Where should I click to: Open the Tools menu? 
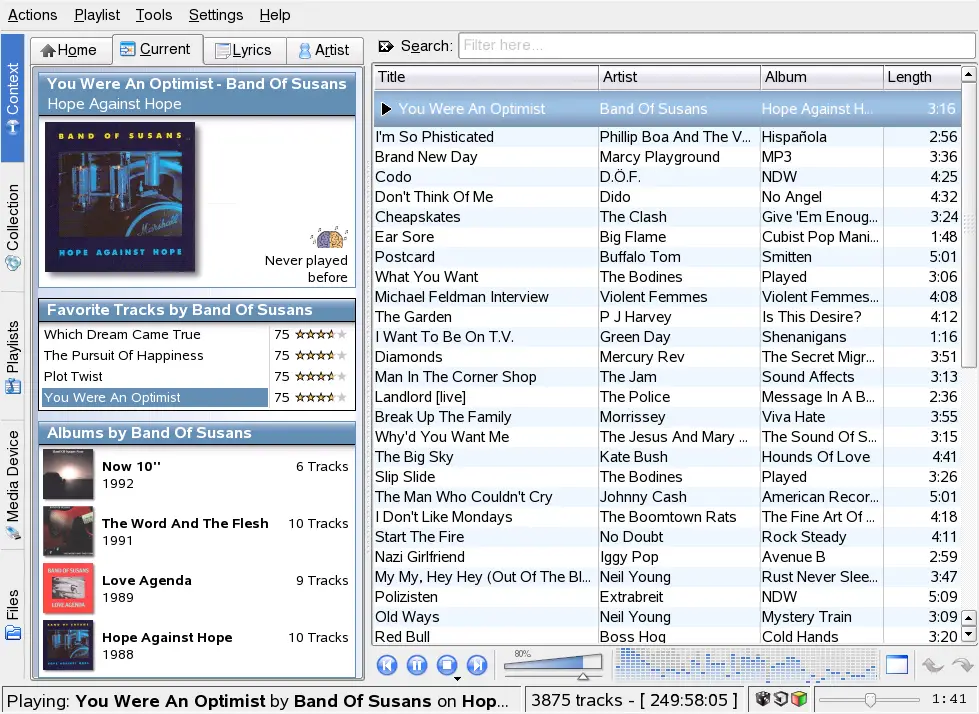(154, 15)
